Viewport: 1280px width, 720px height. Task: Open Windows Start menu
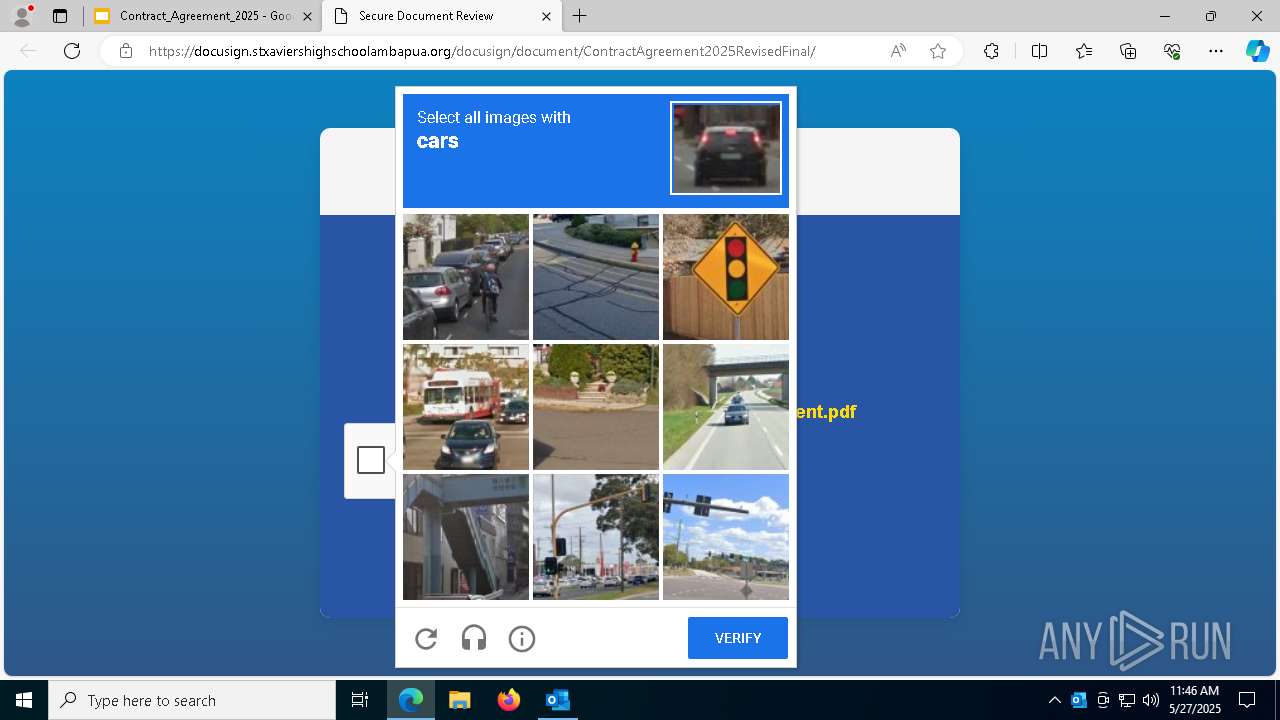coord(24,700)
